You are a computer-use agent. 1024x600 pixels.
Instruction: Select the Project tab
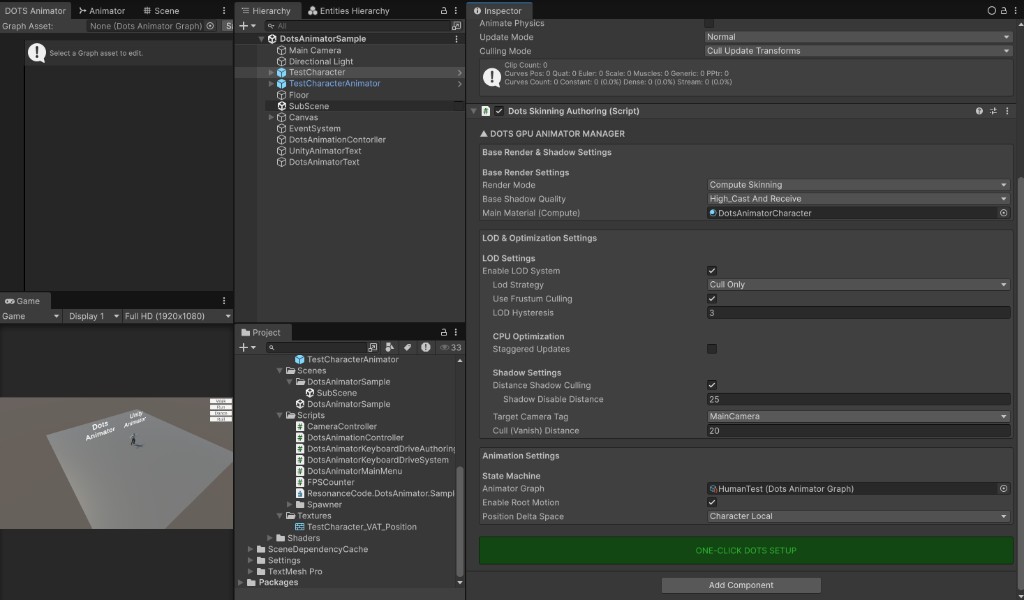tap(261, 332)
